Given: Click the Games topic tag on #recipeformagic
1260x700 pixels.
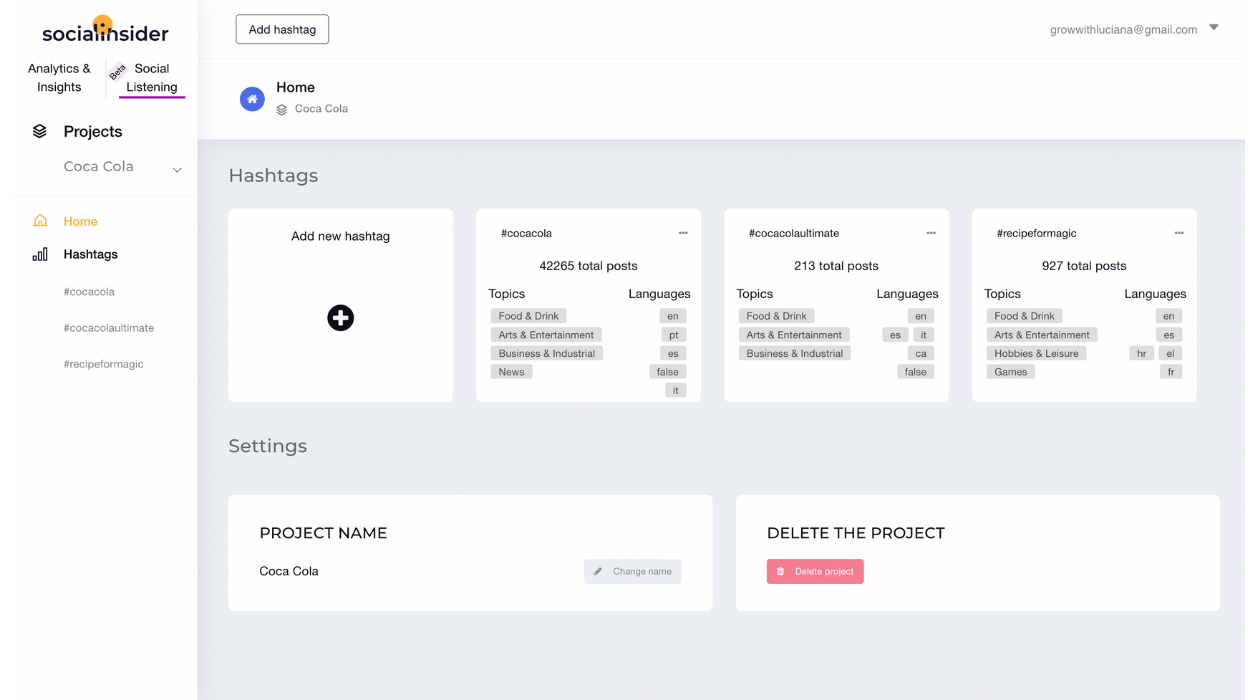Looking at the screenshot, I should tap(1010, 371).
